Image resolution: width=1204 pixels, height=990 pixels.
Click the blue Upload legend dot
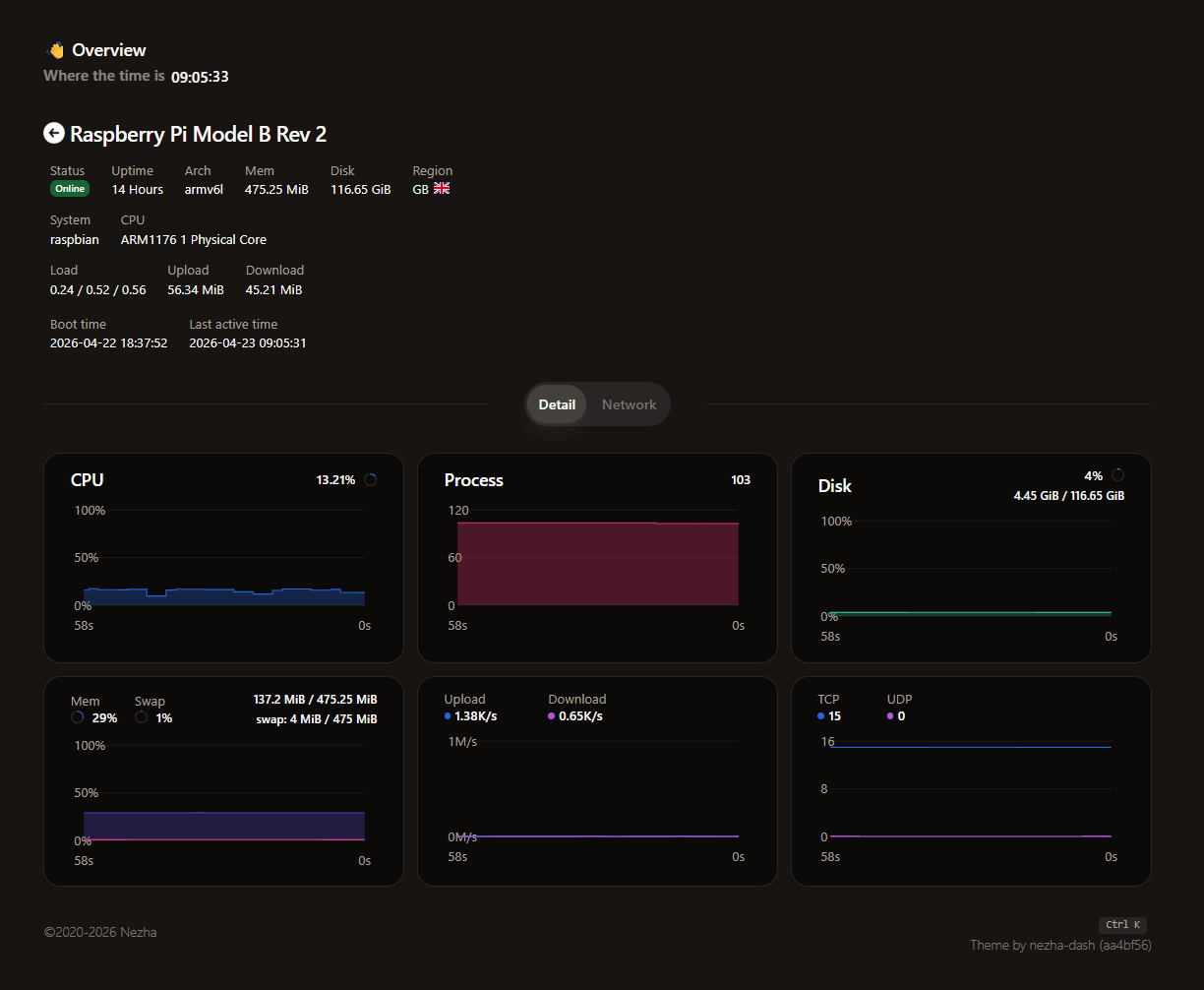pyautogui.click(x=448, y=716)
